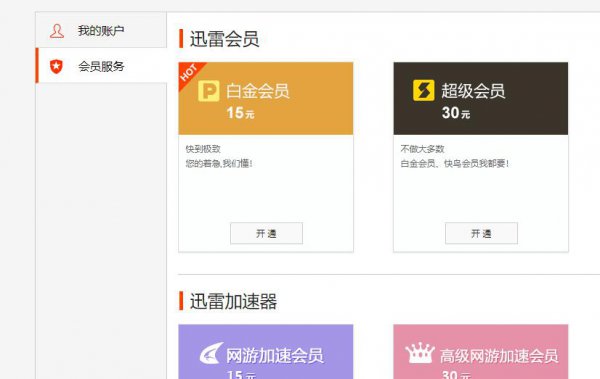Open the orange 白金会员 card banner

click(x=266, y=98)
